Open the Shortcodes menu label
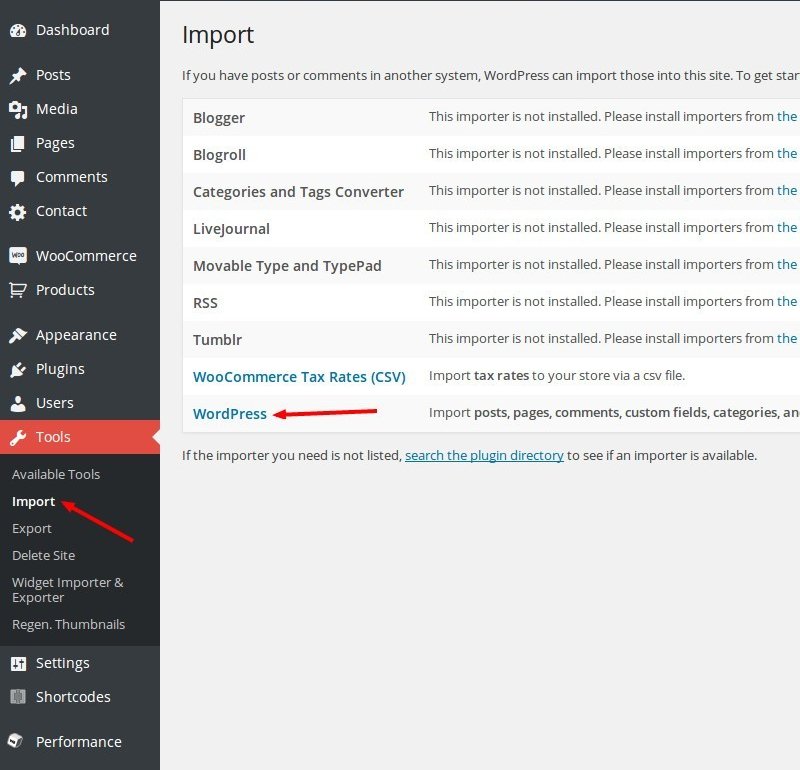 [x=73, y=697]
